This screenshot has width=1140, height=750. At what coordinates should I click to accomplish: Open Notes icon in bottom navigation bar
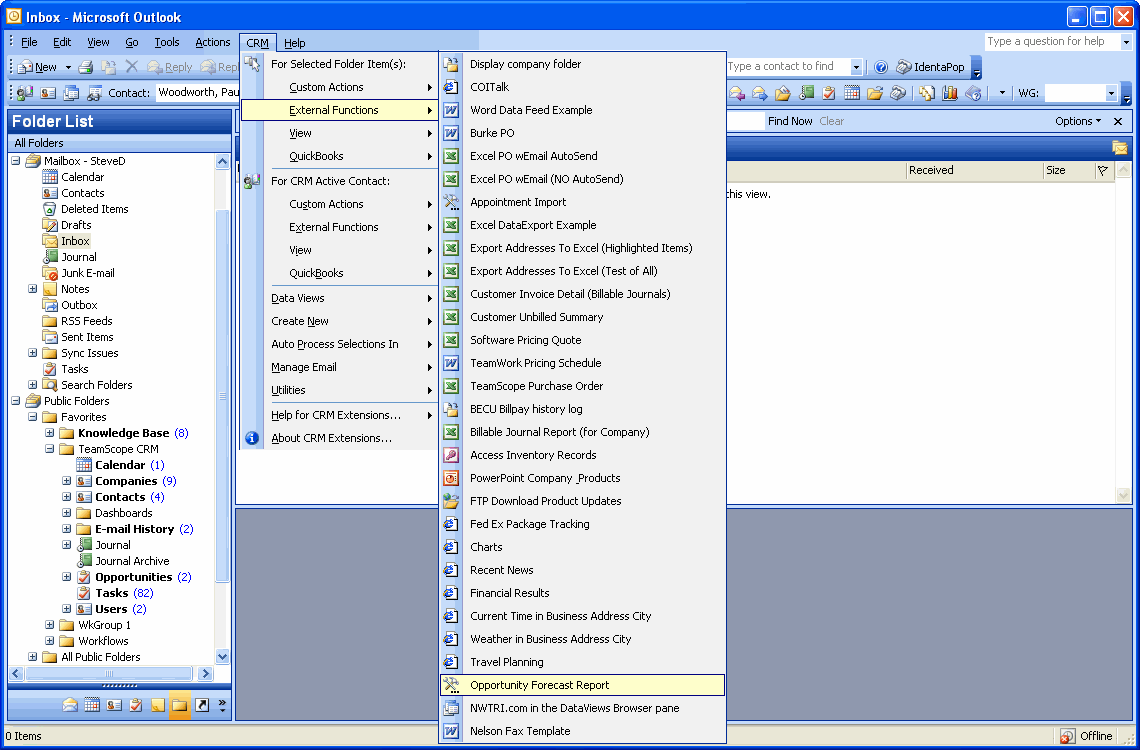pos(158,704)
